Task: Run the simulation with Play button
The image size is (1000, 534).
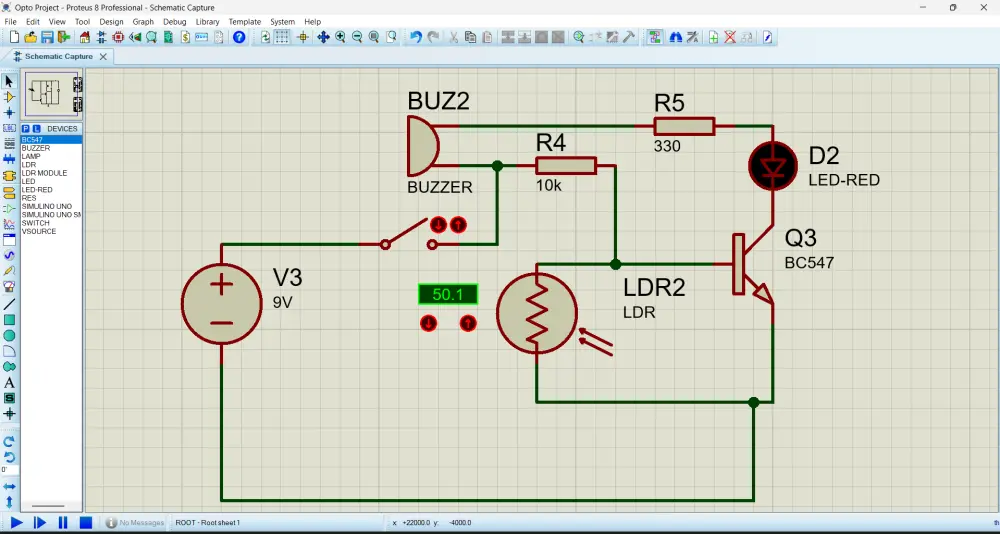Action: [x=17, y=523]
